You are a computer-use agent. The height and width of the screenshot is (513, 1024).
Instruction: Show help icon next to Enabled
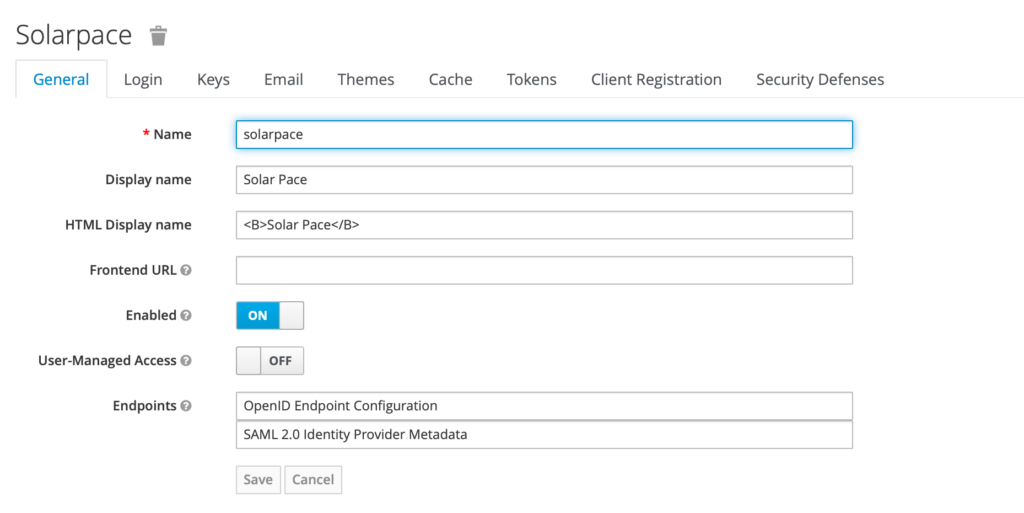186,315
